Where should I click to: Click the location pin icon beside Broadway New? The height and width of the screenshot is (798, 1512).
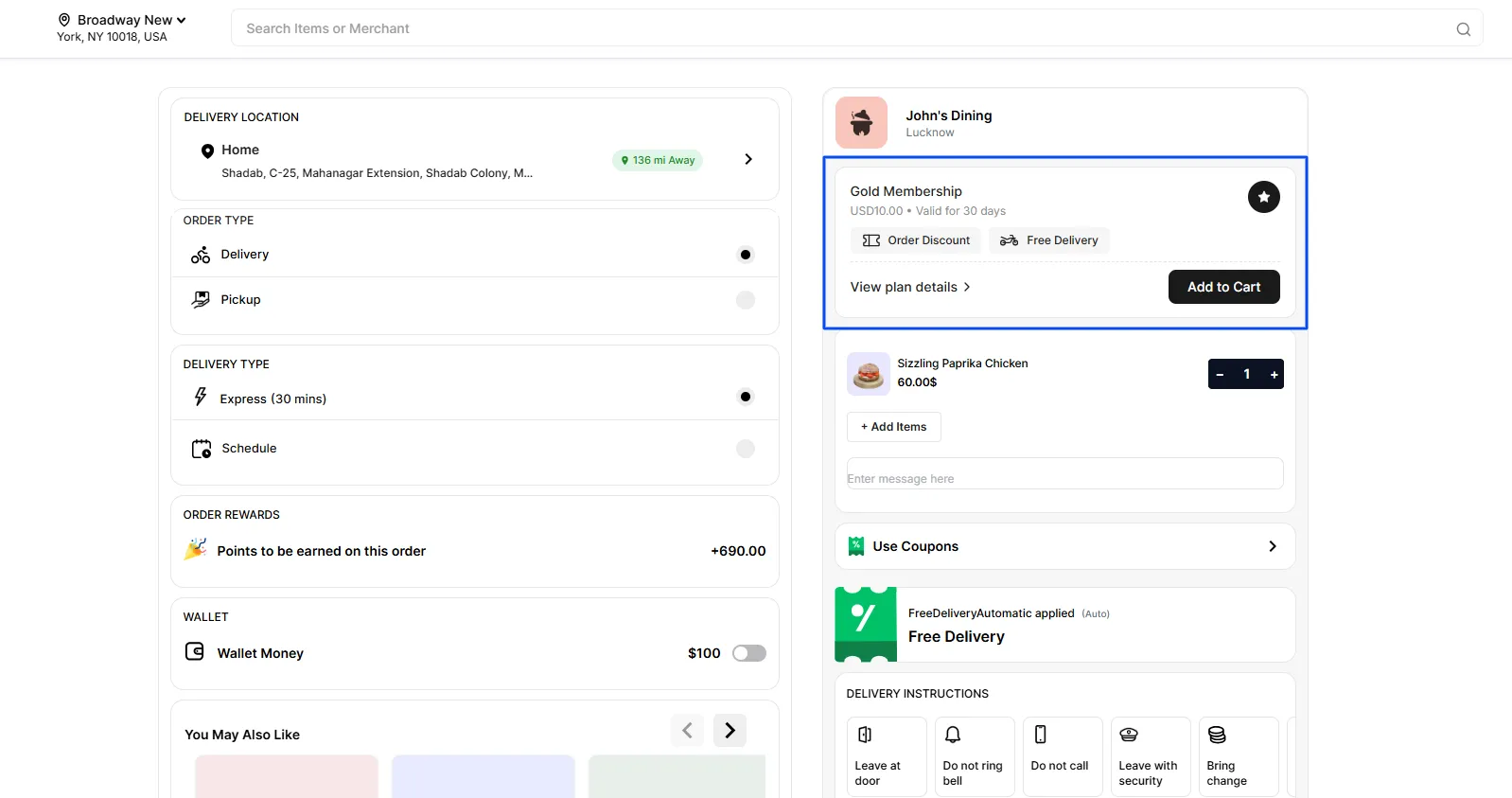[64, 20]
